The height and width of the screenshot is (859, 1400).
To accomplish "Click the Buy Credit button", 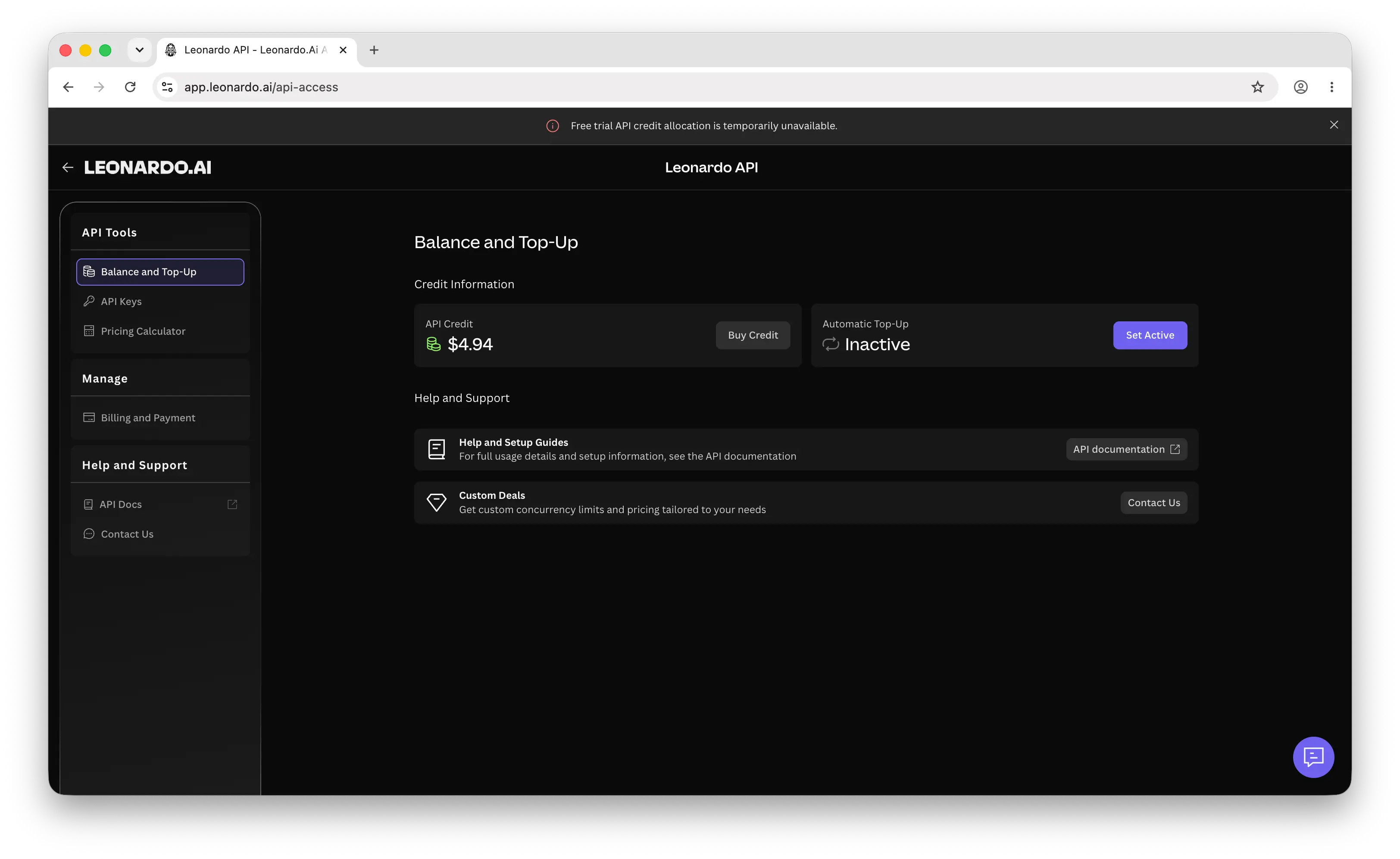I will click(x=753, y=335).
